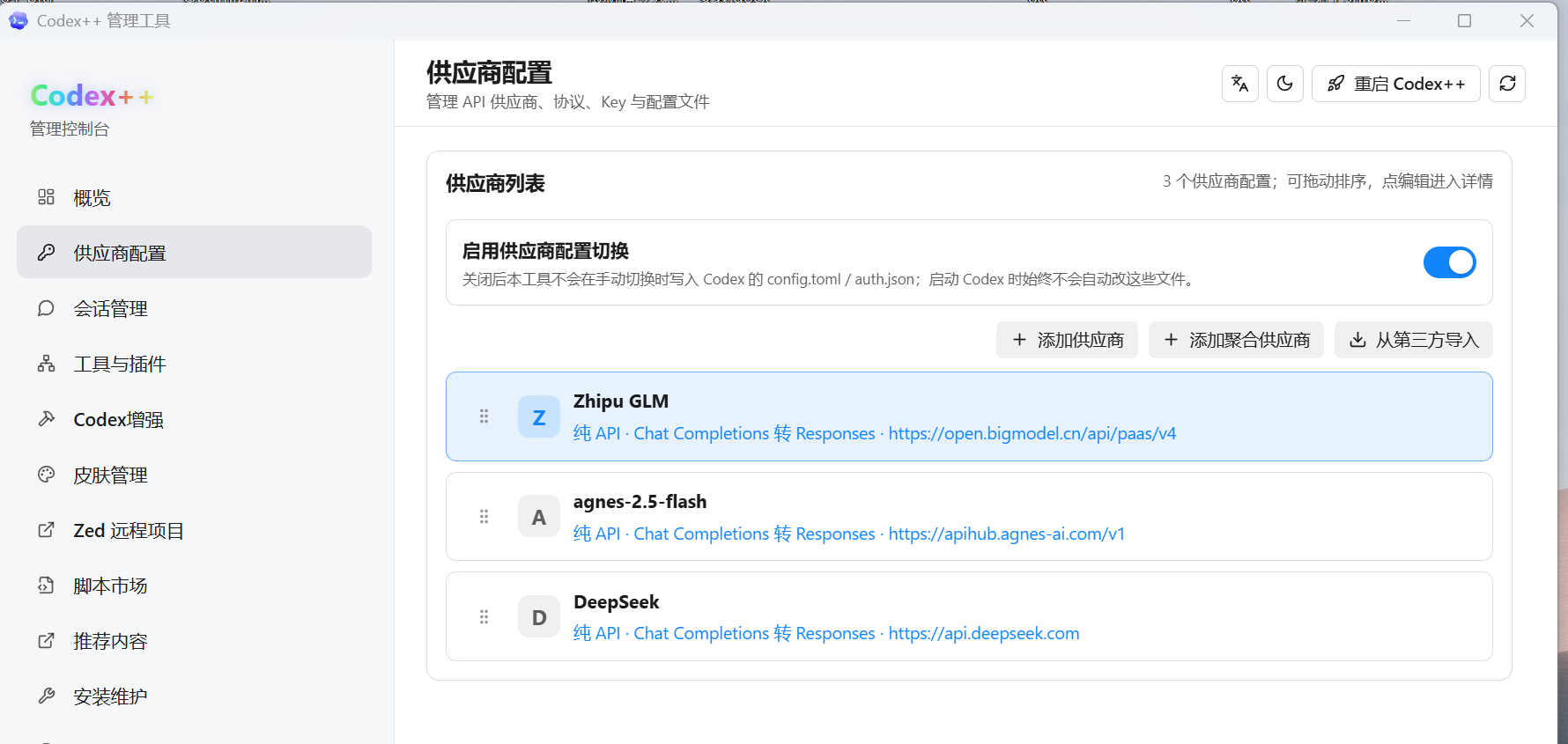This screenshot has width=1568, height=744.
Task: Click the Zhipu GLM provider name
Action: tap(621, 401)
